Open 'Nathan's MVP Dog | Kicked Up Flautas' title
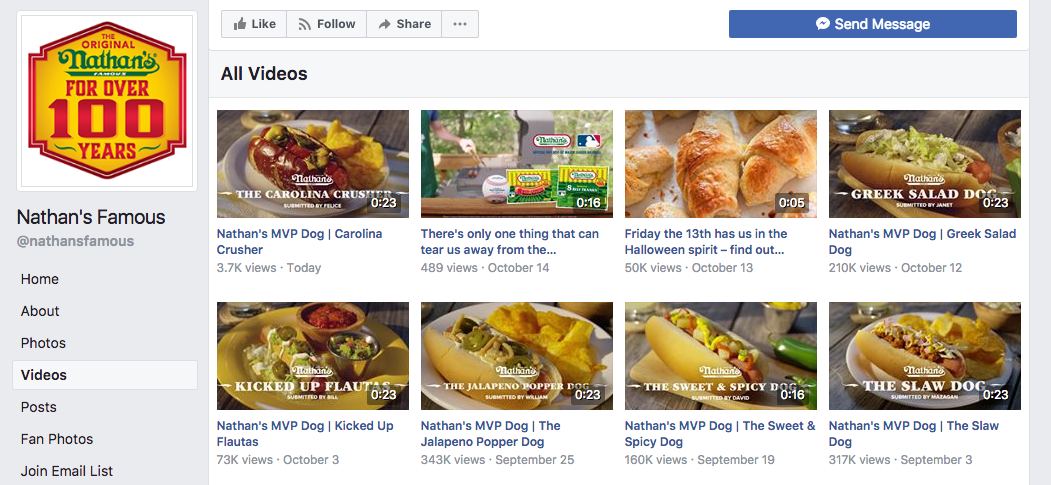 pos(305,433)
